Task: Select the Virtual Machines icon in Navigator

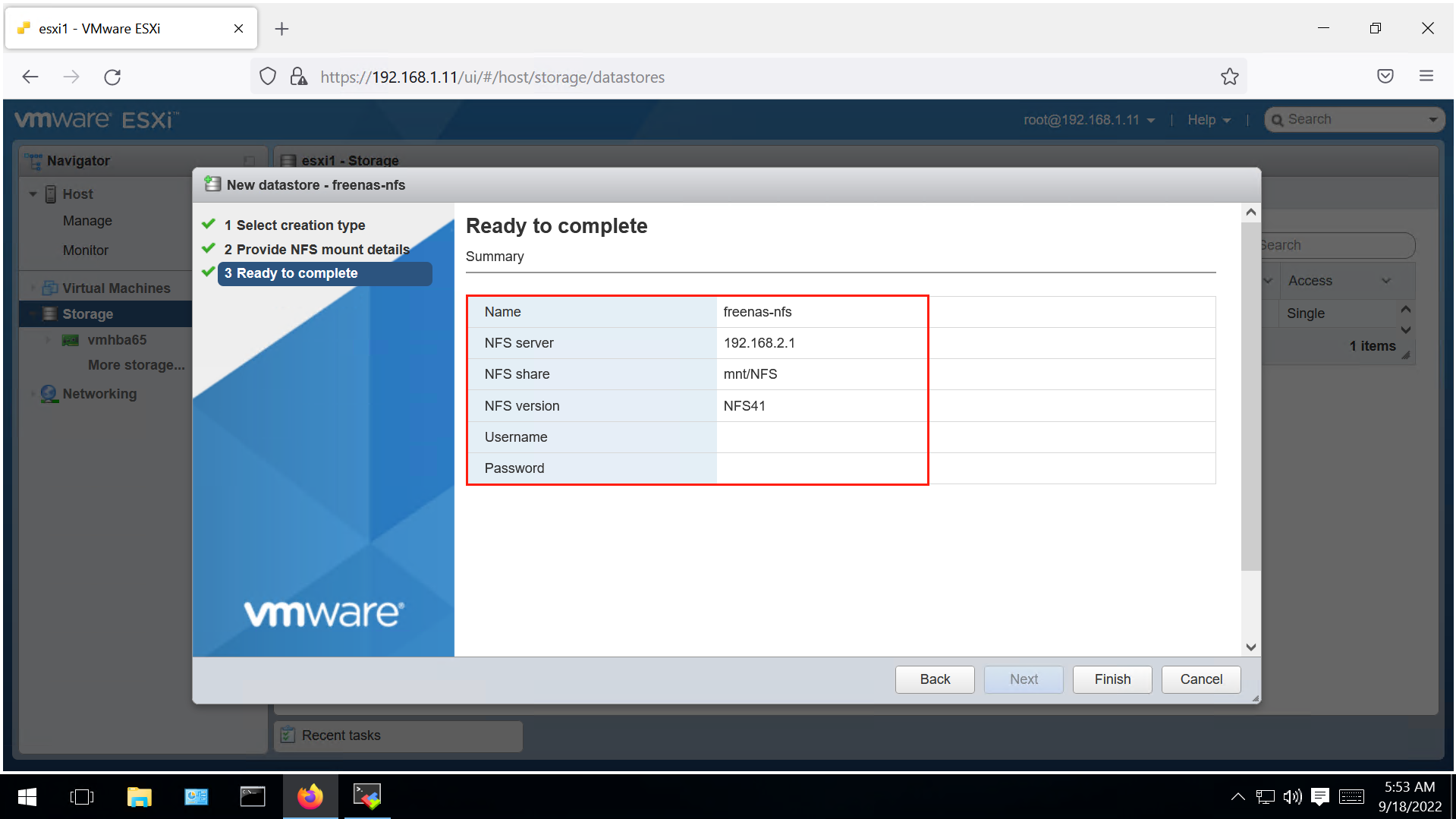Action: pos(50,288)
